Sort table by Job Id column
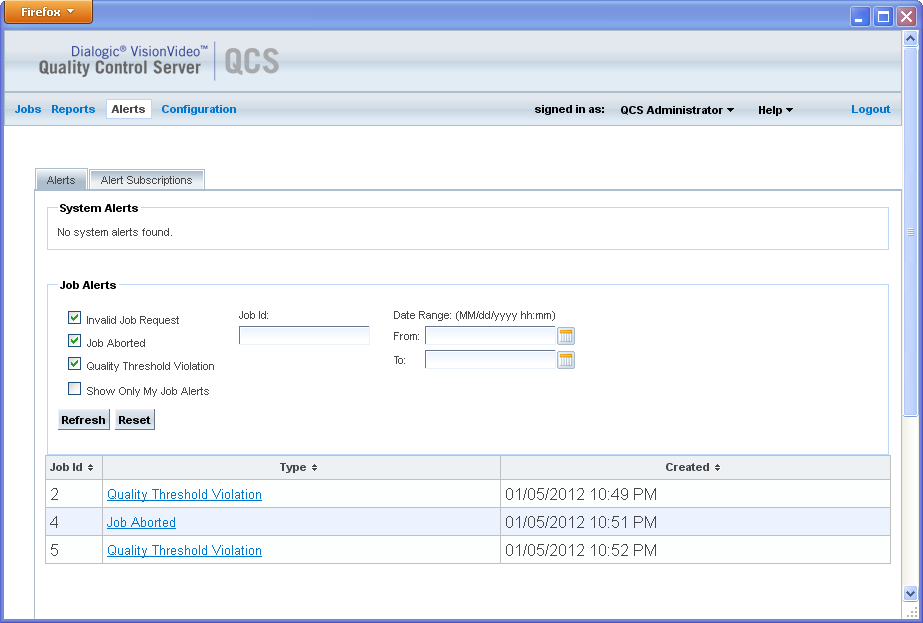The width and height of the screenshot is (923, 623). (x=73, y=467)
